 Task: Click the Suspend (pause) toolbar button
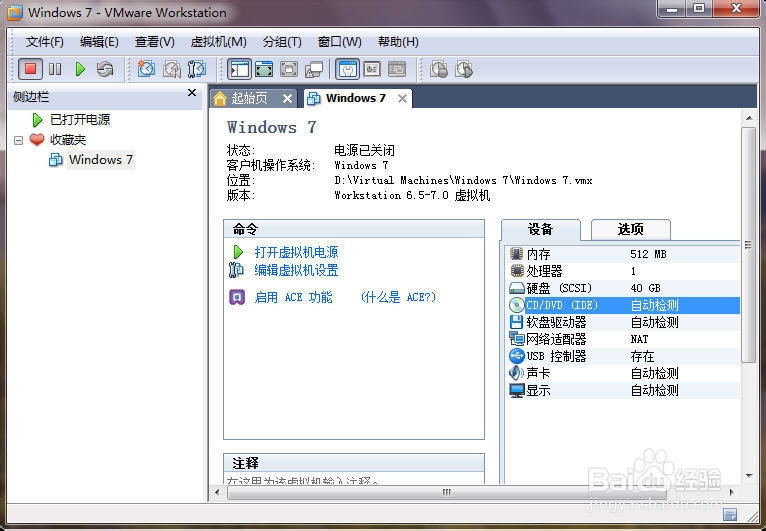pos(55,69)
